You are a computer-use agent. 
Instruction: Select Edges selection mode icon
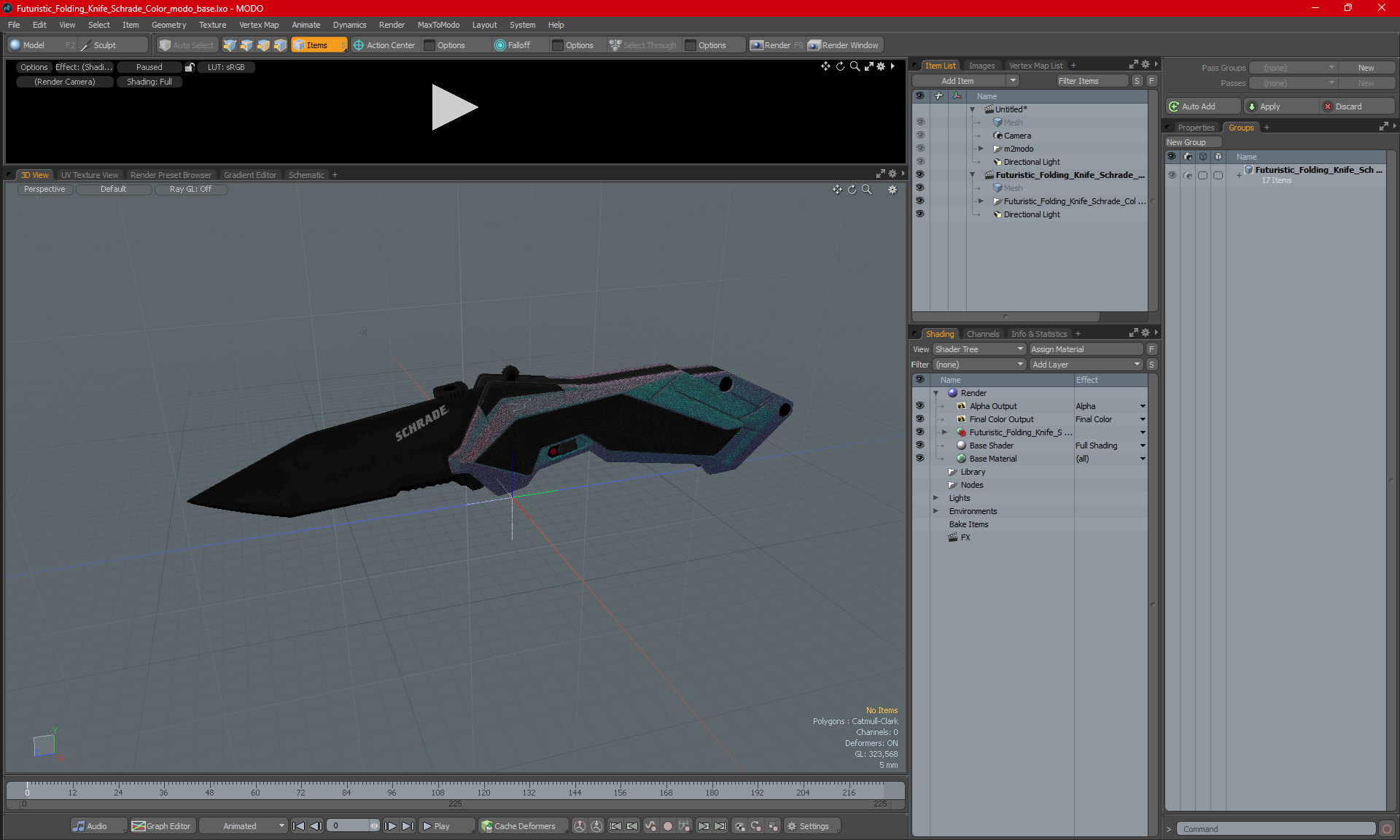click(x=246, y=45)
